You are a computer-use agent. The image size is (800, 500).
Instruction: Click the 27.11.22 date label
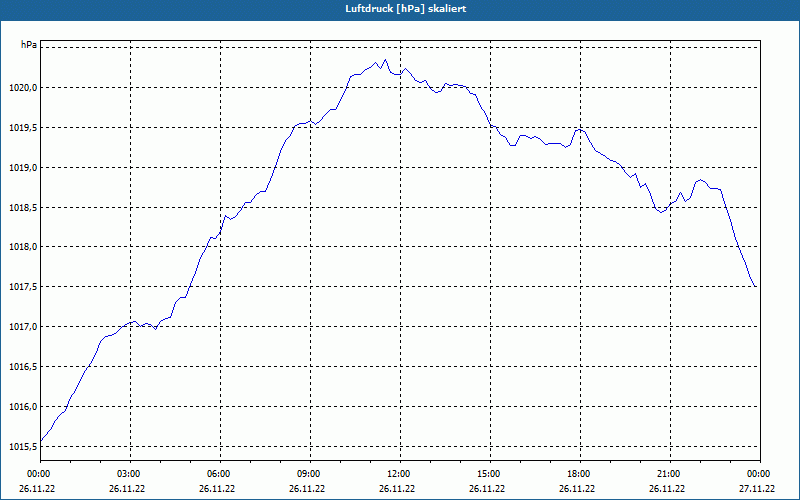coord(757,488)
